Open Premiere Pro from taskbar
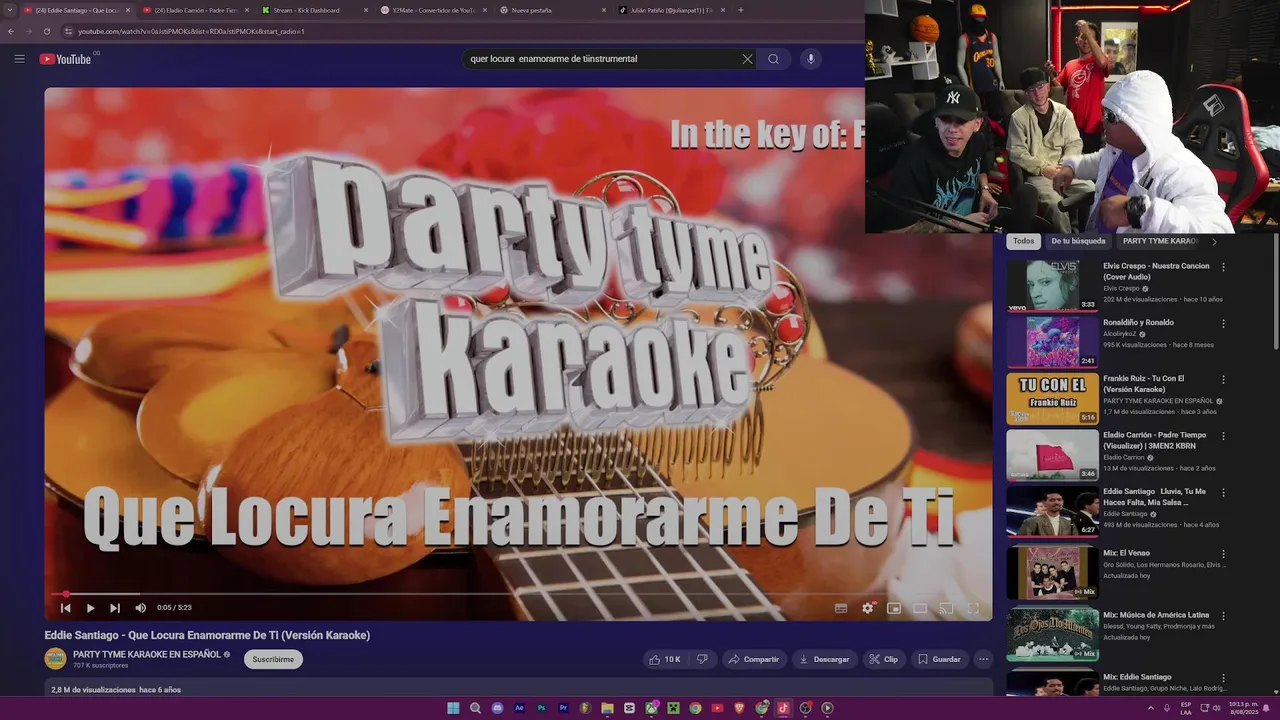The image size is (1280, 720). (564, 708)
